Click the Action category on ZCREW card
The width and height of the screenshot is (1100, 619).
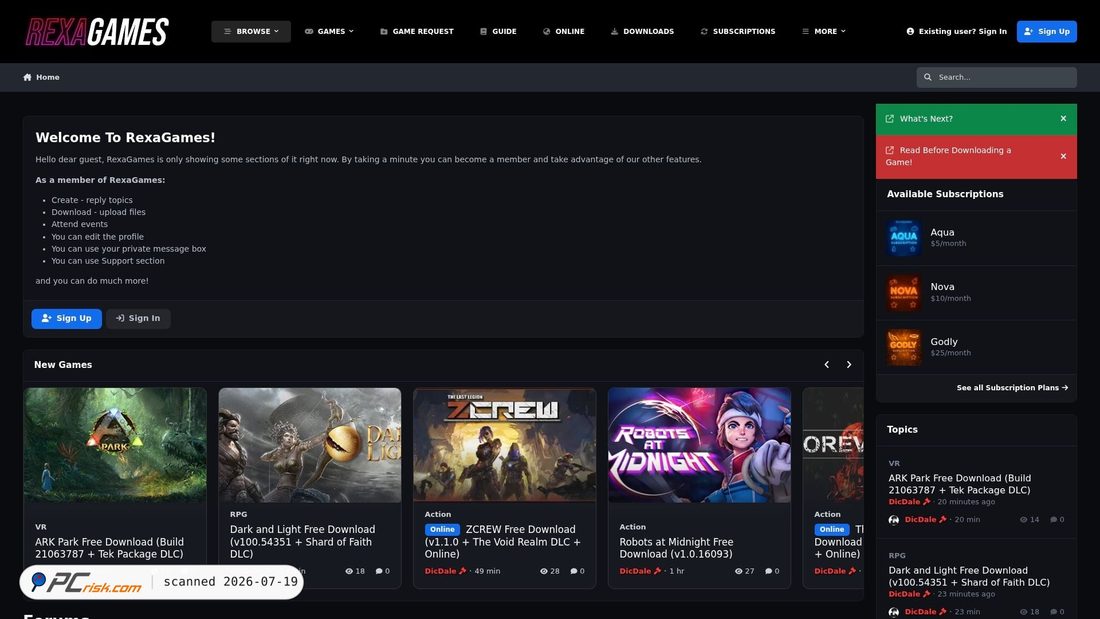click(438, 514)
